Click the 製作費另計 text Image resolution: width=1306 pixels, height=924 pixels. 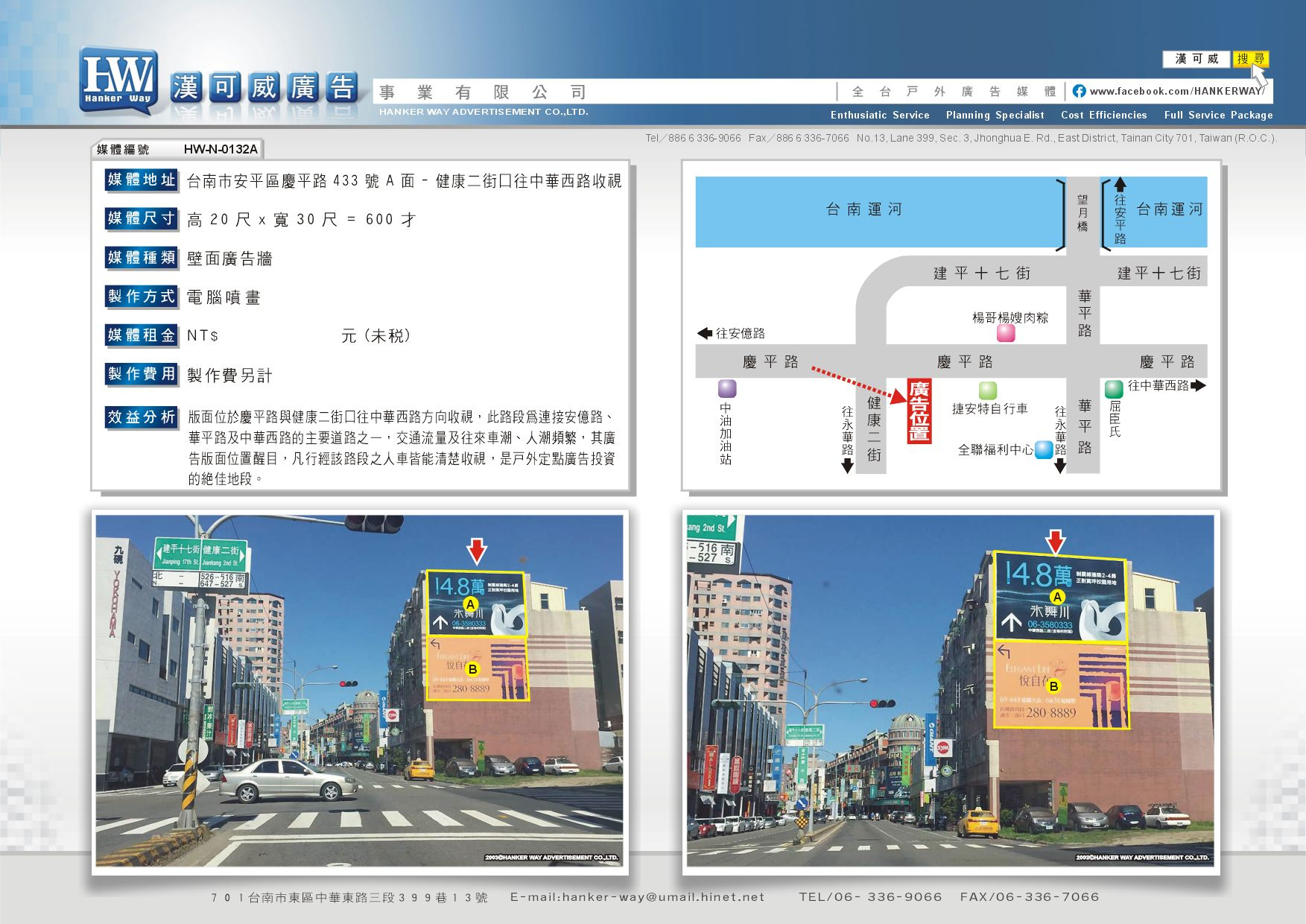(x=229, y=376)
